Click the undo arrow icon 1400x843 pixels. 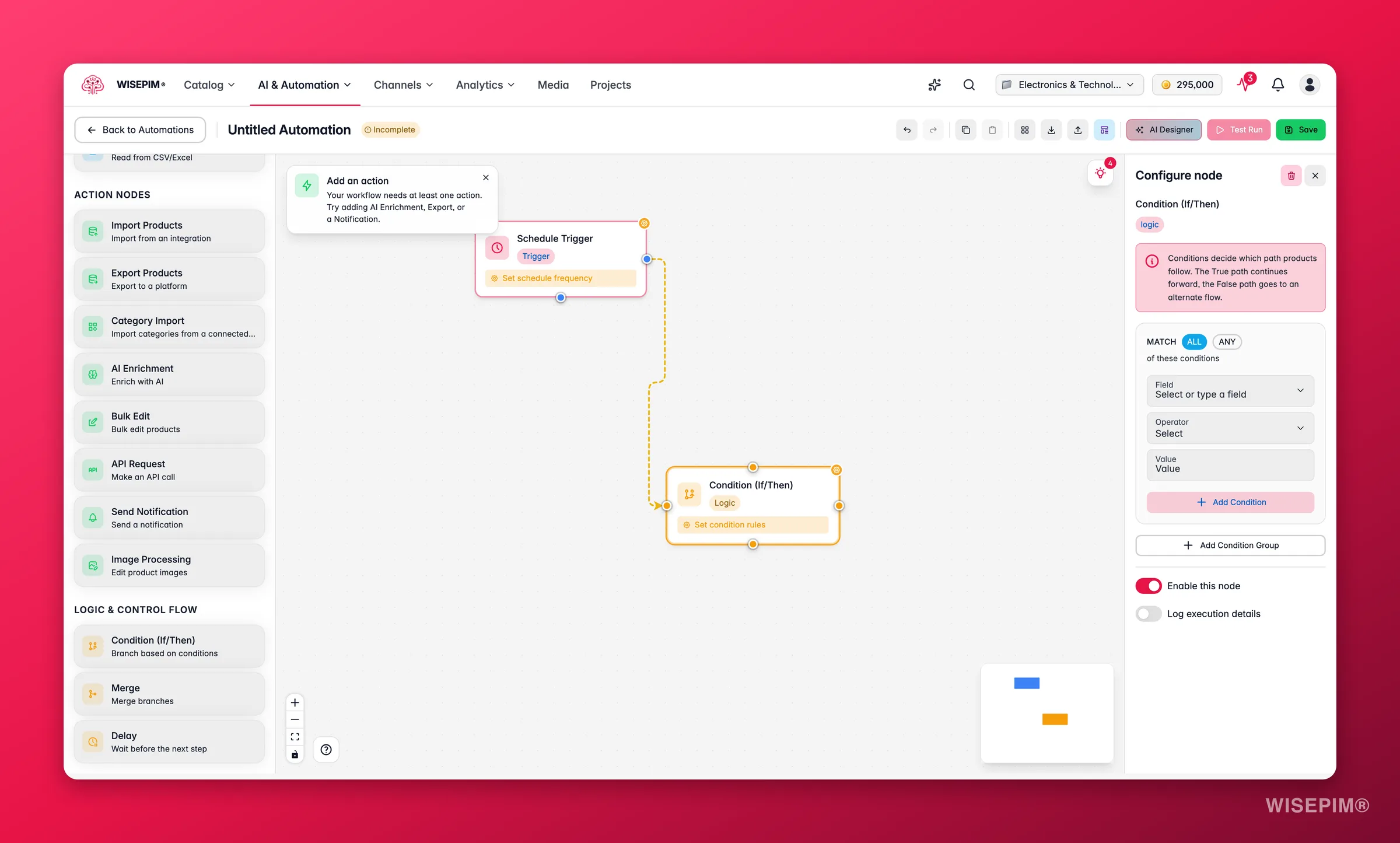(x=907, y=130)
